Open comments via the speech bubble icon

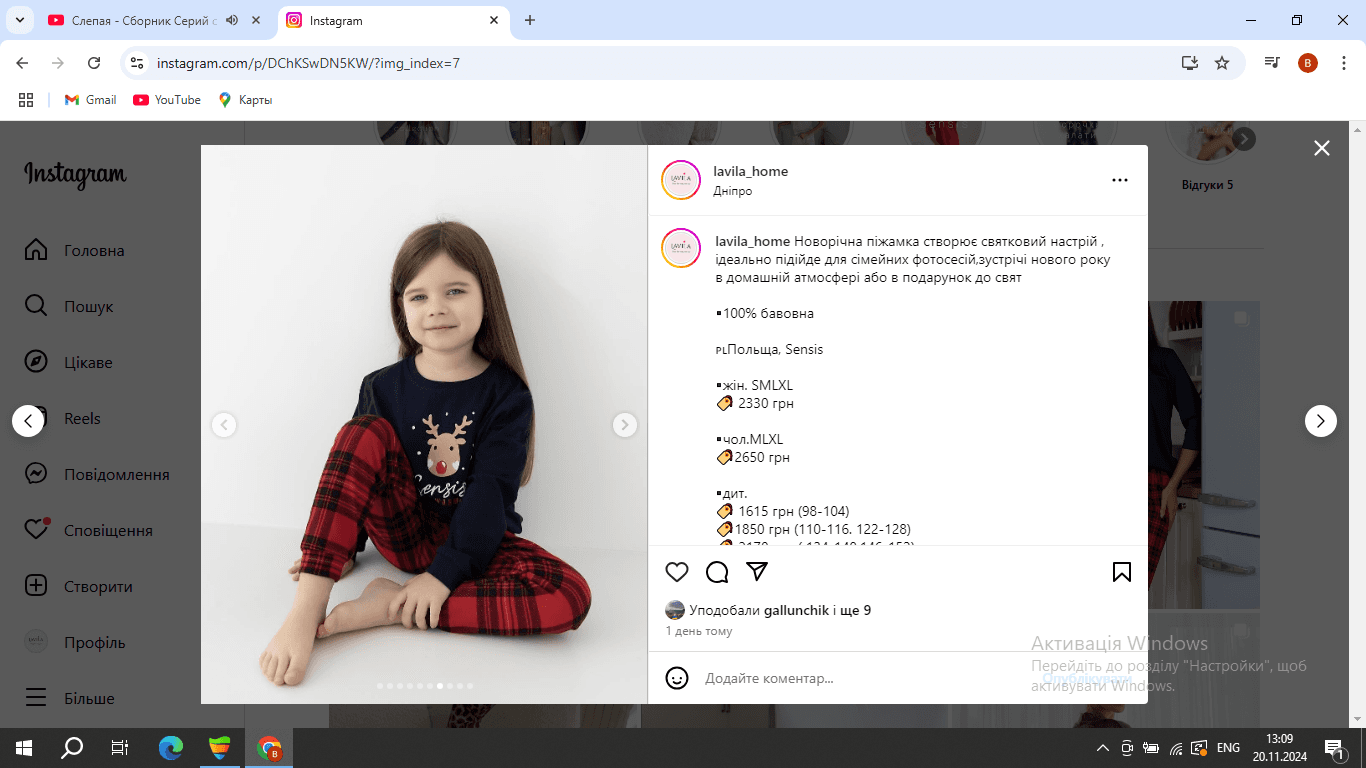pos(717,572)
